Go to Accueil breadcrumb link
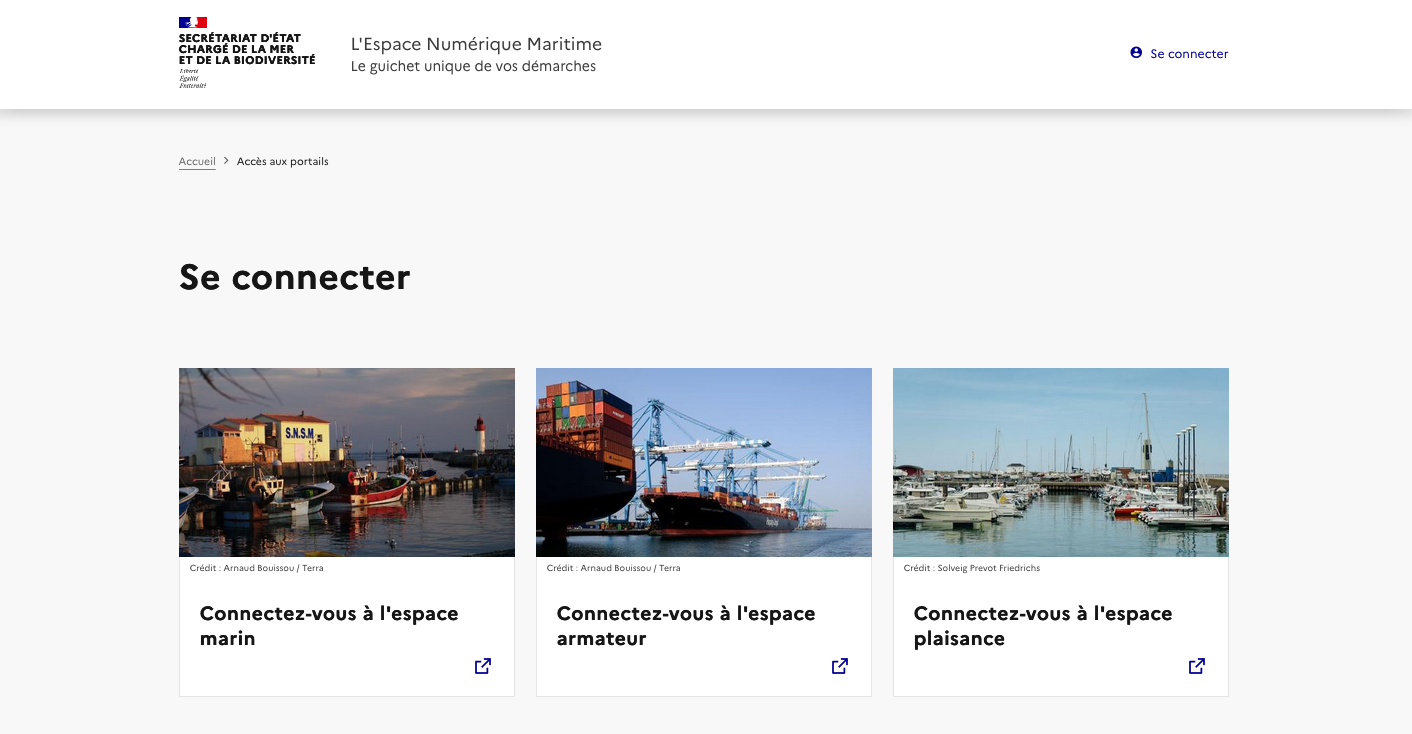The height and width of the screenshot is (734, 1412). coord(197,161)
